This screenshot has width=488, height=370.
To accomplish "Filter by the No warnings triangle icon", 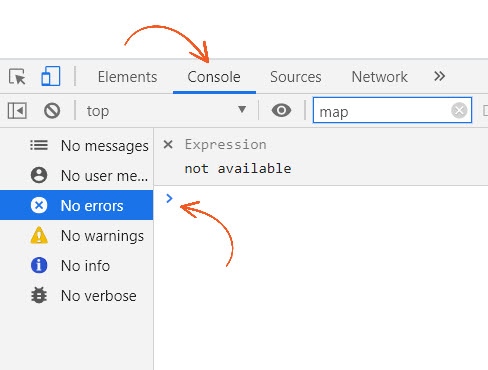I will tap(39, 235).
